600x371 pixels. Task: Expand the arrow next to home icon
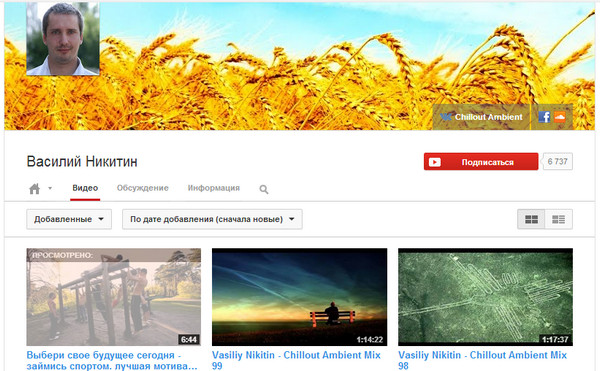pos(50,188)
